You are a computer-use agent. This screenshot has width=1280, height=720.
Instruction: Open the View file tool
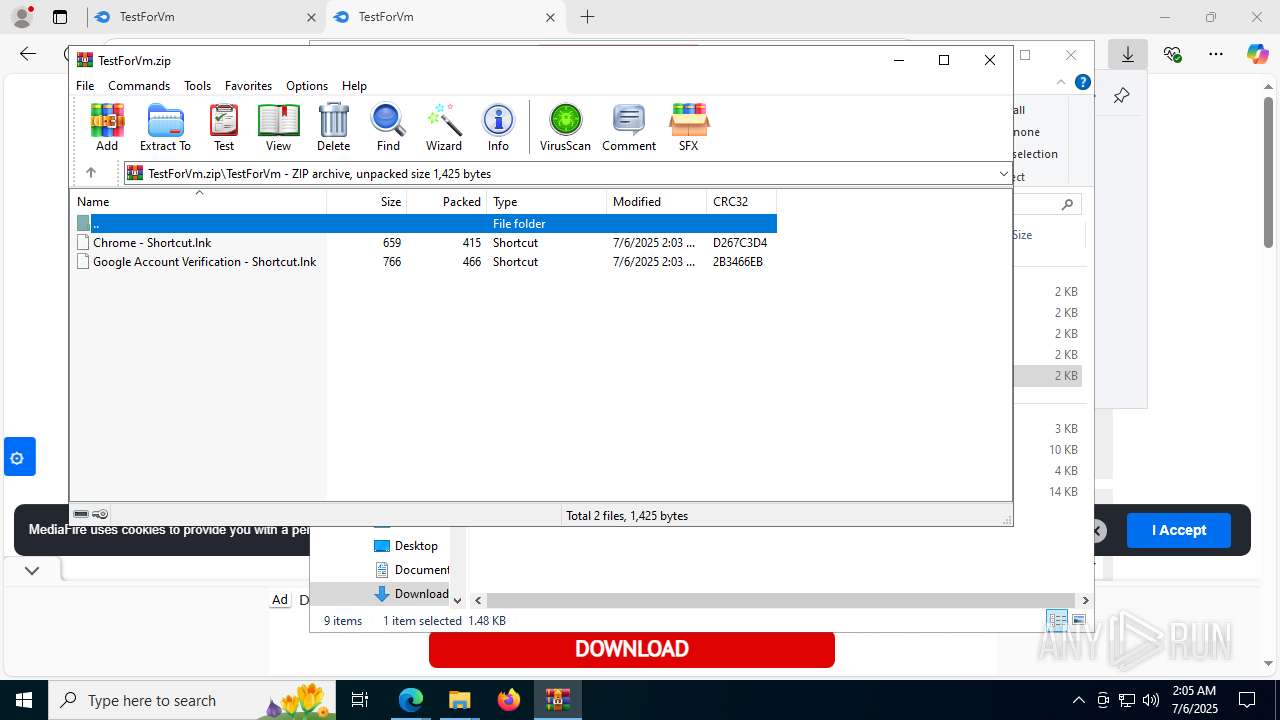(278, 127)
